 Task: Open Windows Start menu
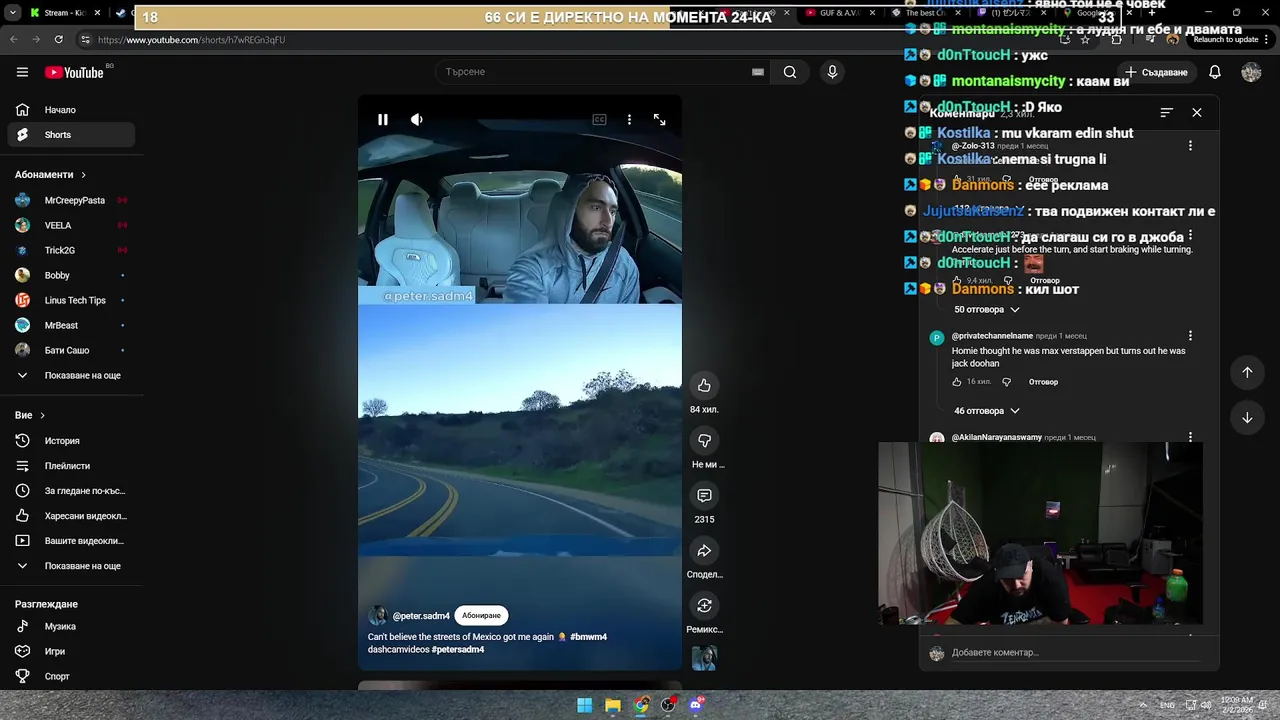584,705
